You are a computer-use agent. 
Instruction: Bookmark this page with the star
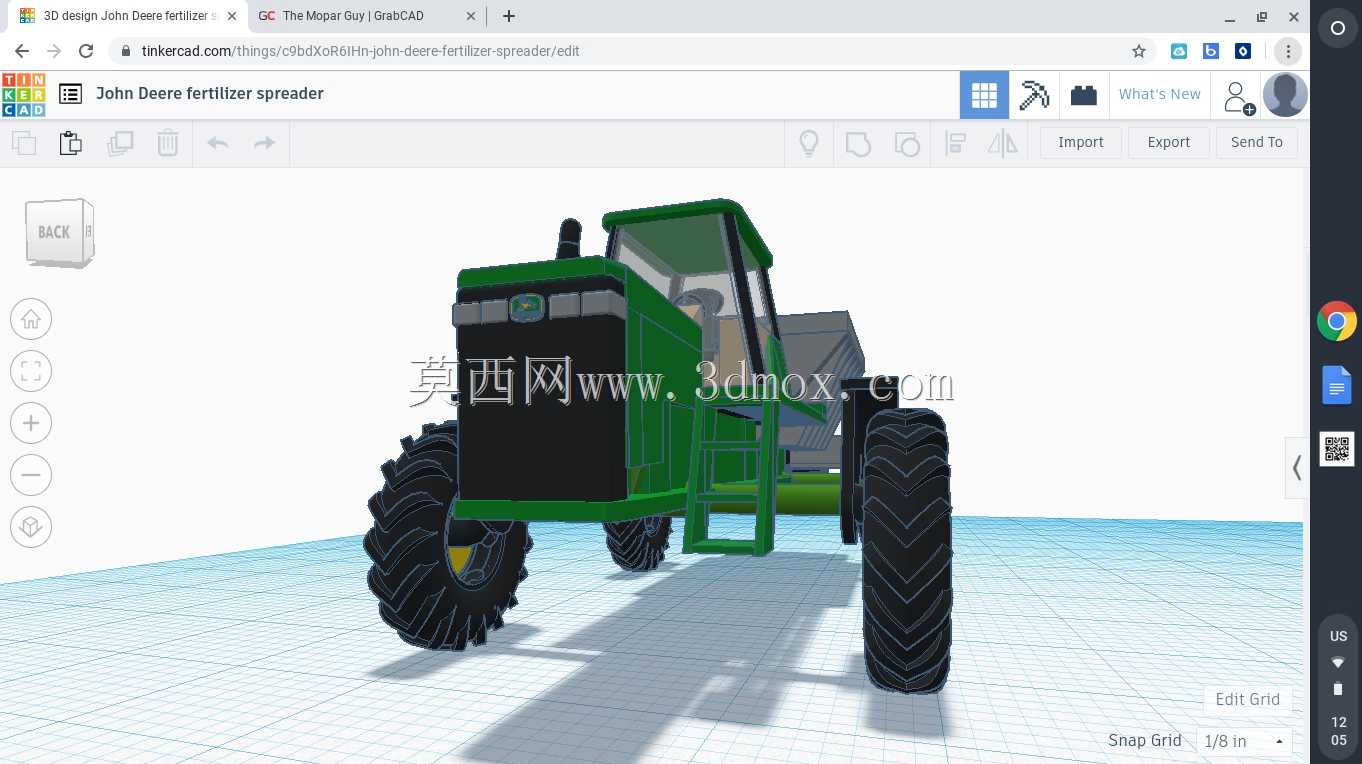pos(1139,51)
